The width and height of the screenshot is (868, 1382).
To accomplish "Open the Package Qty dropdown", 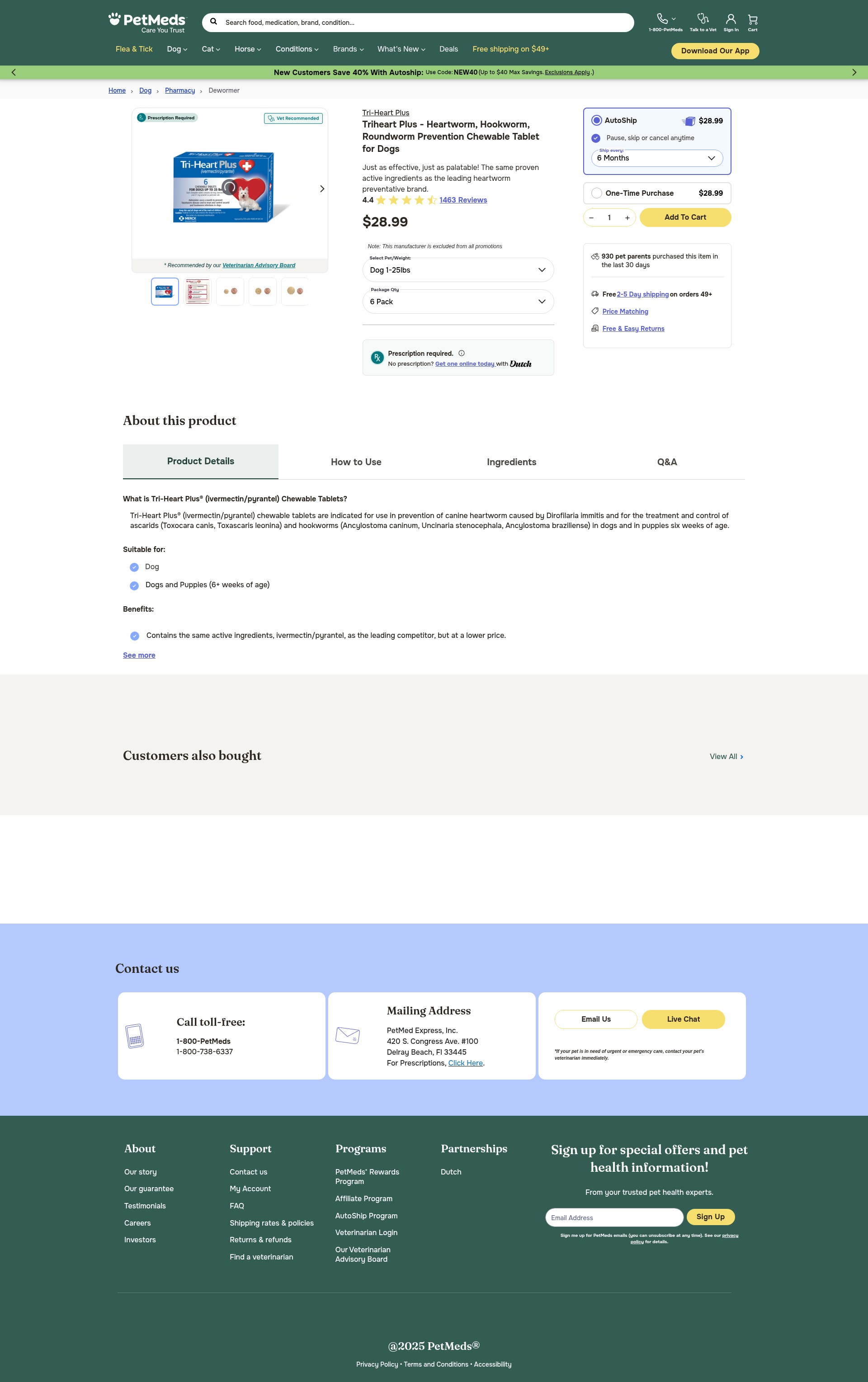I will [458, 301].
